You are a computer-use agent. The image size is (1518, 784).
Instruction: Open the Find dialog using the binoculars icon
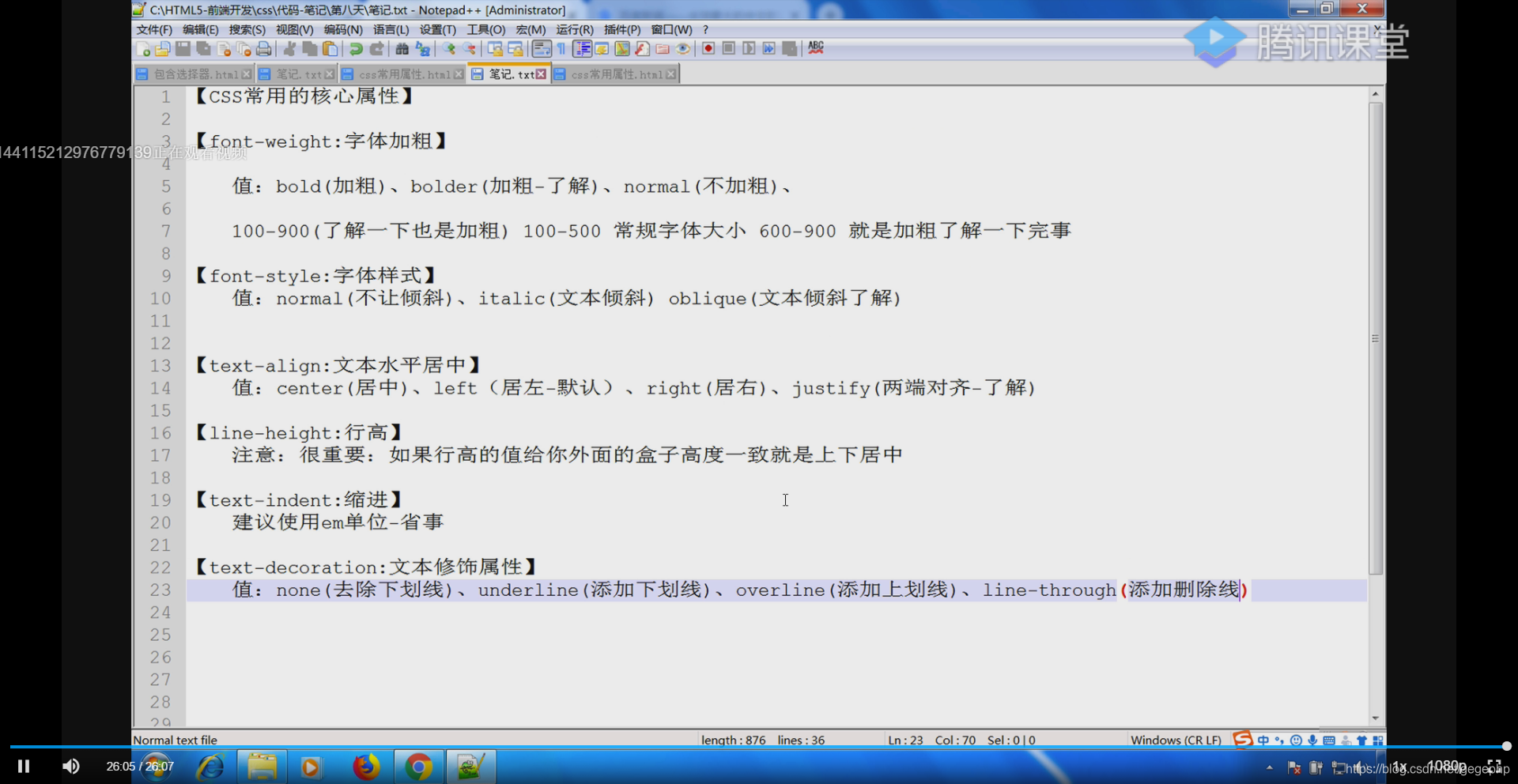pyautogui.click(x=402, y=48)
